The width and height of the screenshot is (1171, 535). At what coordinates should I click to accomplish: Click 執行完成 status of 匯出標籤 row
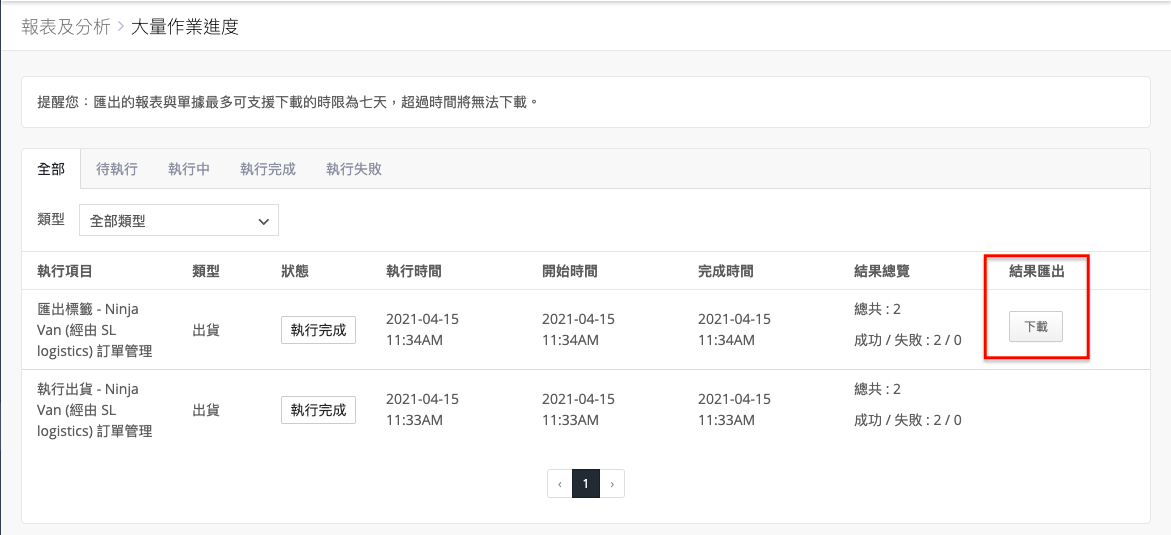[318, 330]
